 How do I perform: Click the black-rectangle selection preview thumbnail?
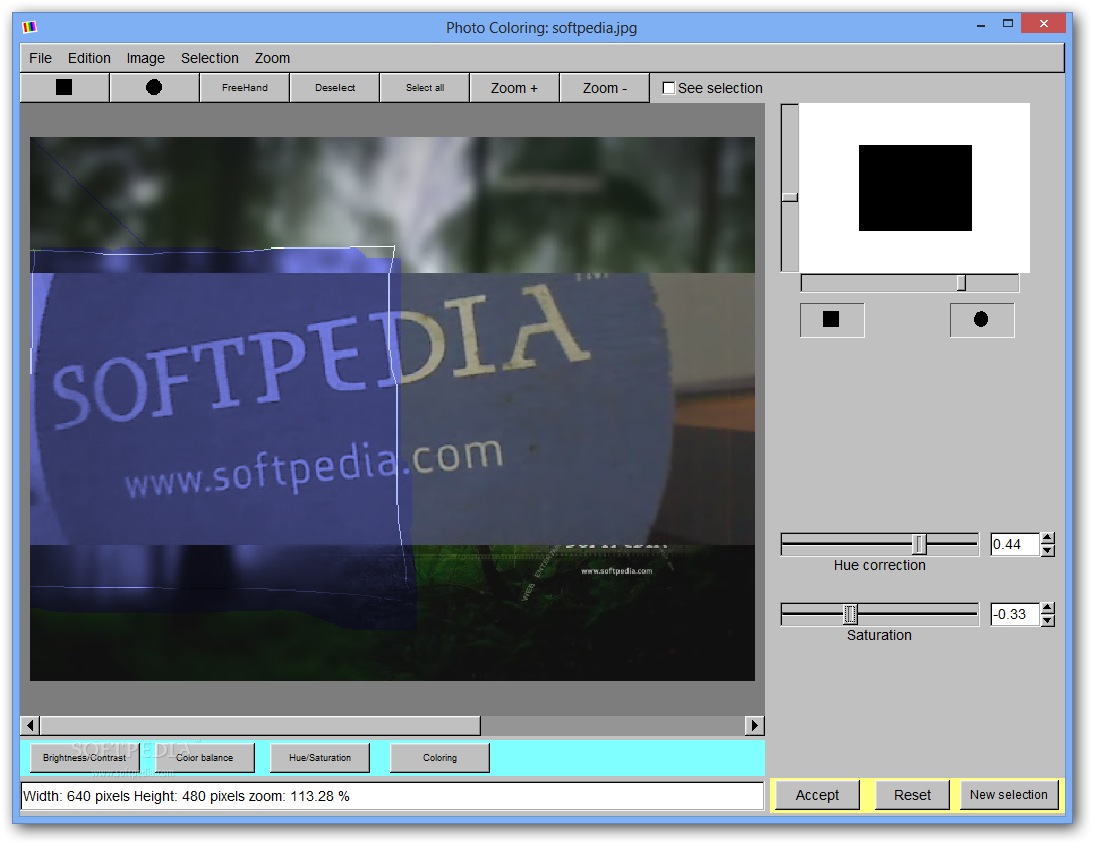click(x=915, y=188)
